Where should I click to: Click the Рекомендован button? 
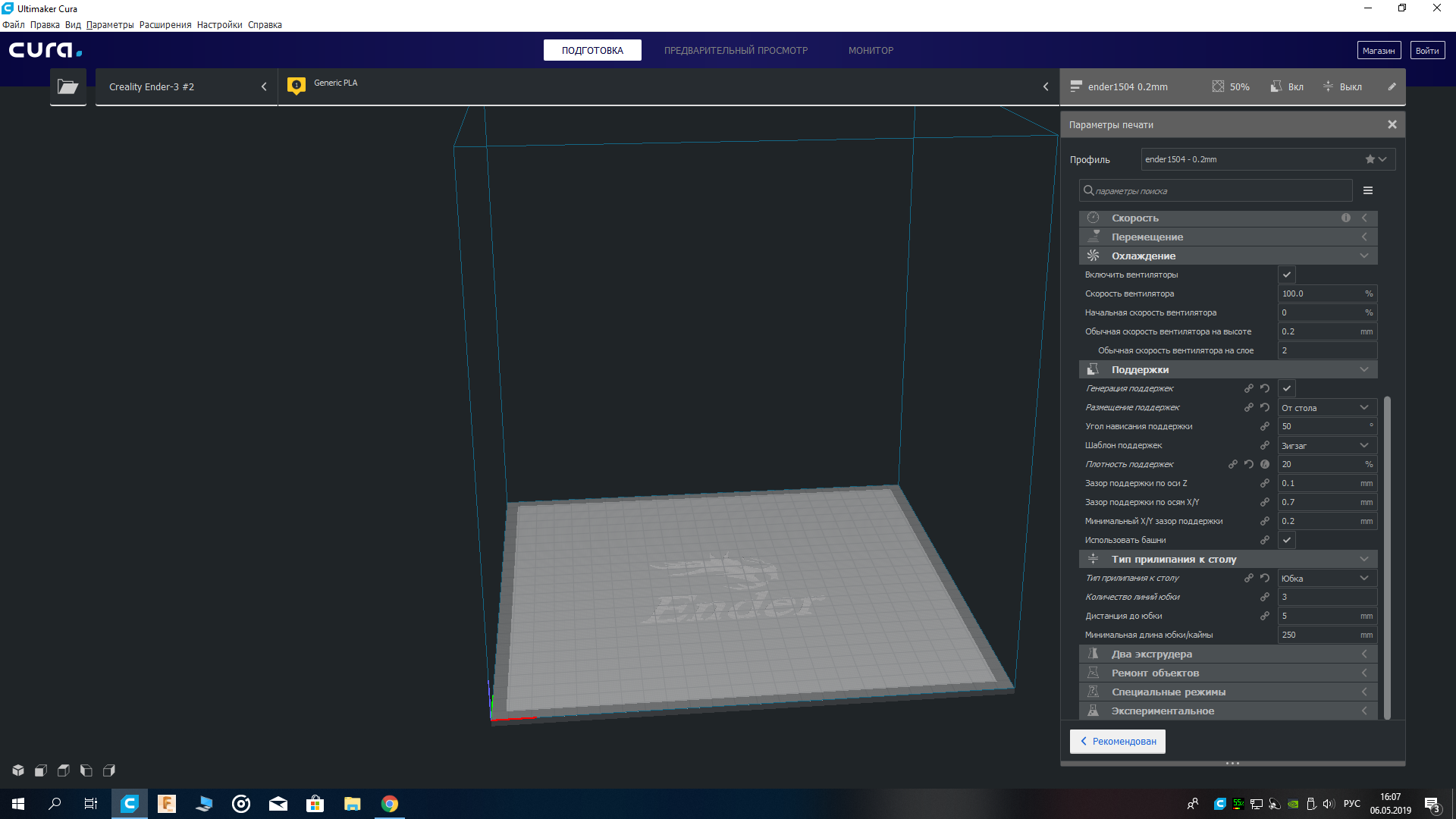[x=1118, y=741]
